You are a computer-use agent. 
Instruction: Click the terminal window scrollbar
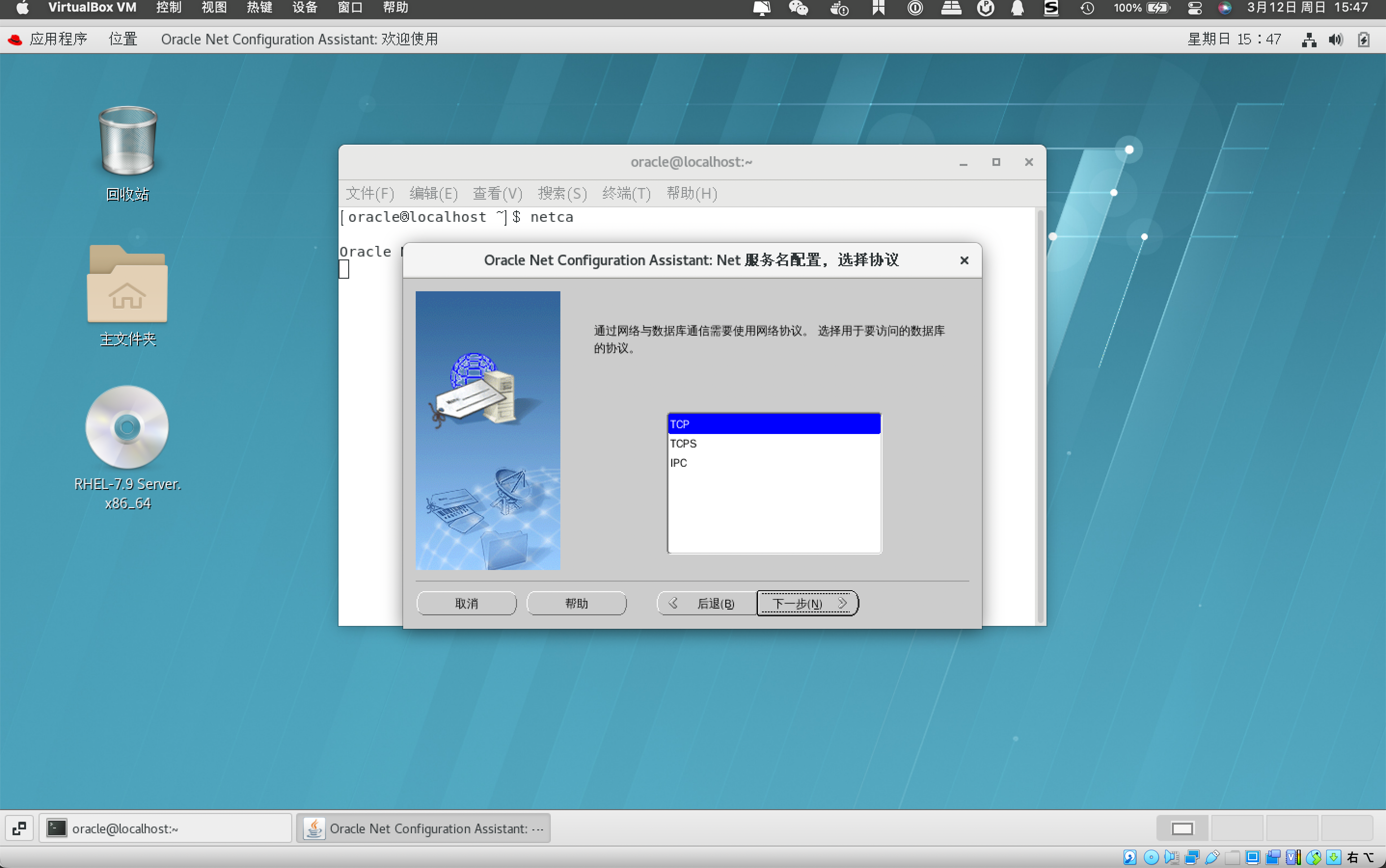coord(1040,416)
